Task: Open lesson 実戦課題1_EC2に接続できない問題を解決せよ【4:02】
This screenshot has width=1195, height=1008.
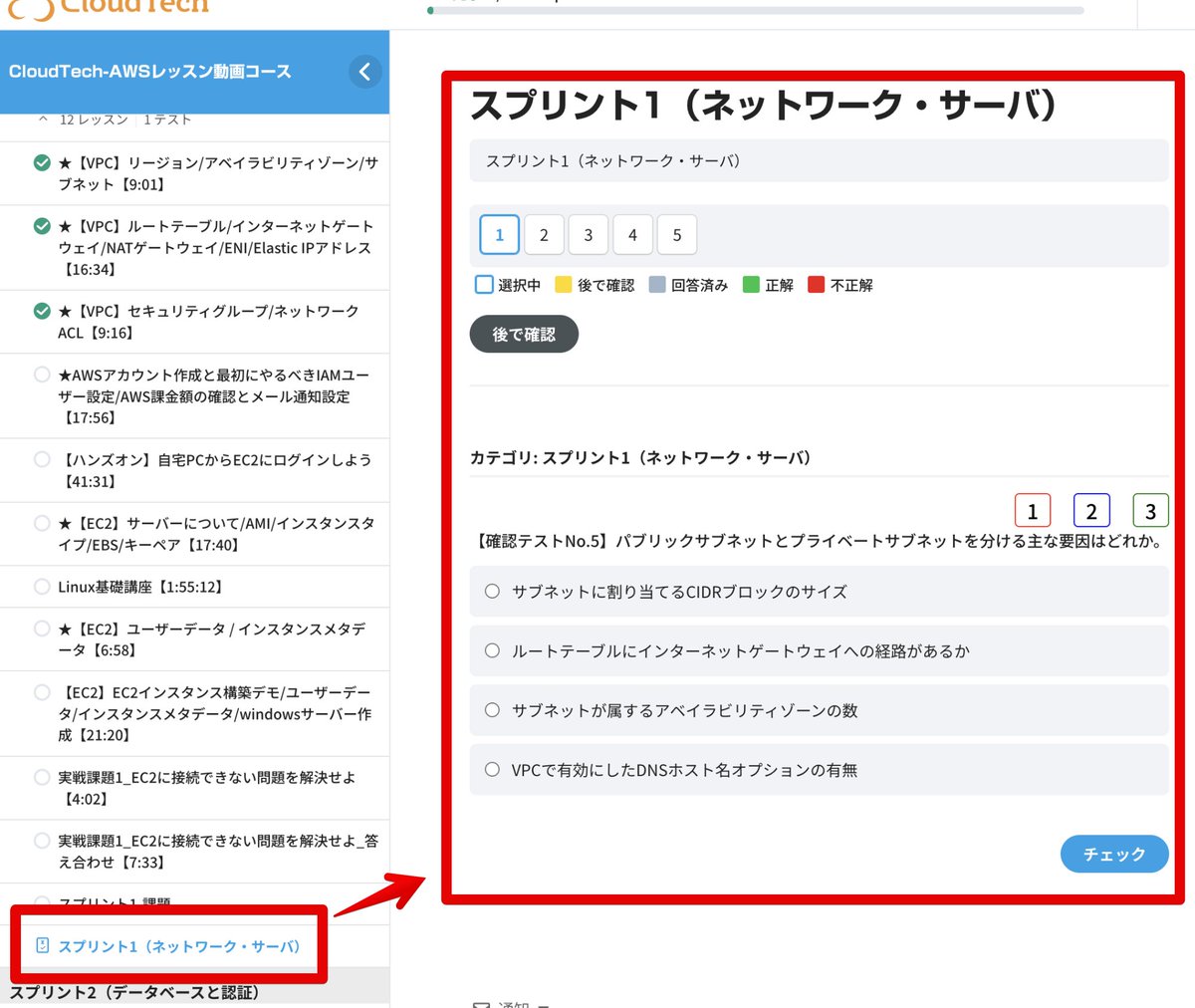Action: [206, 788]
